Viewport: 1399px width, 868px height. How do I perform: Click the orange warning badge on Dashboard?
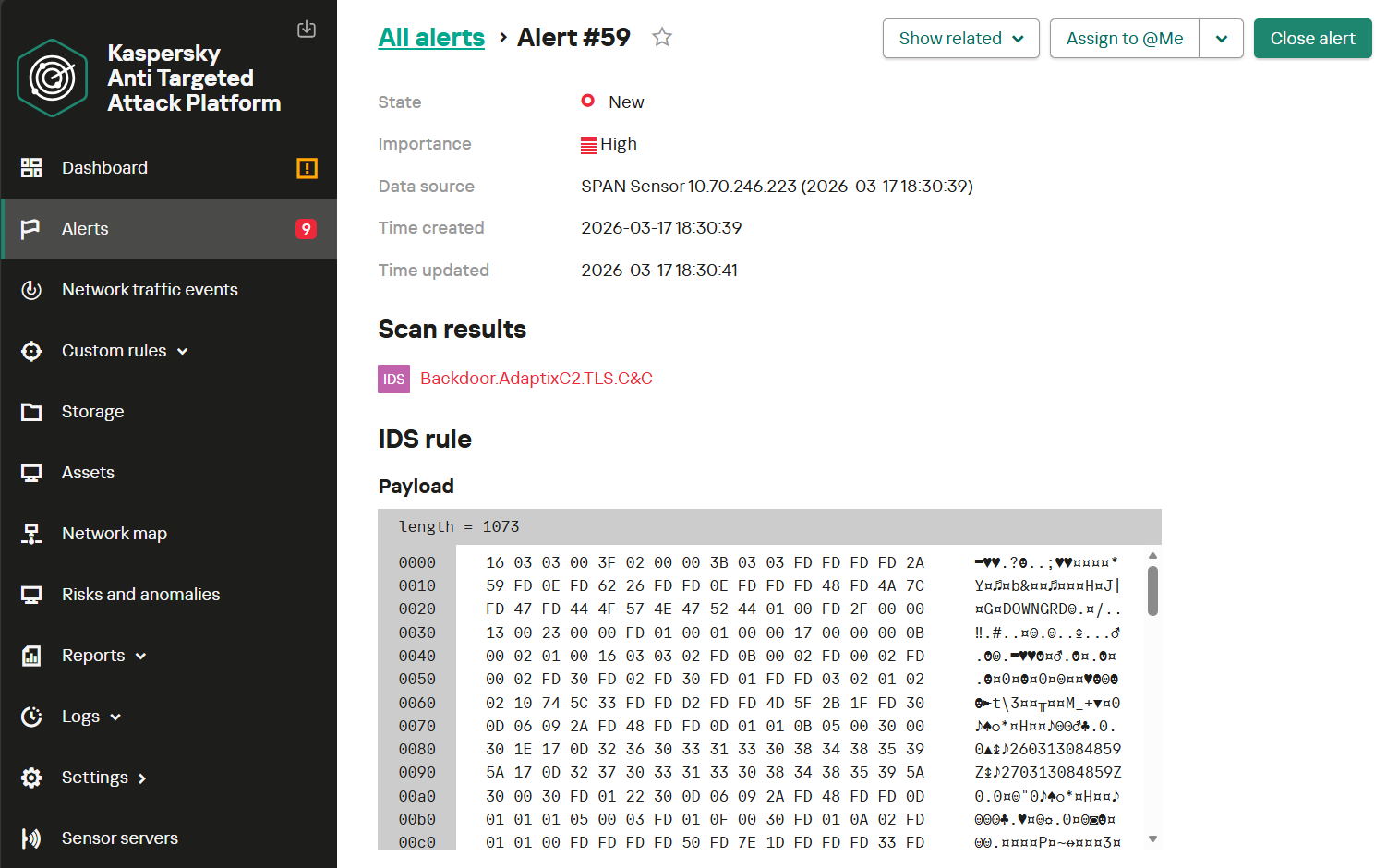coord(307,168)
